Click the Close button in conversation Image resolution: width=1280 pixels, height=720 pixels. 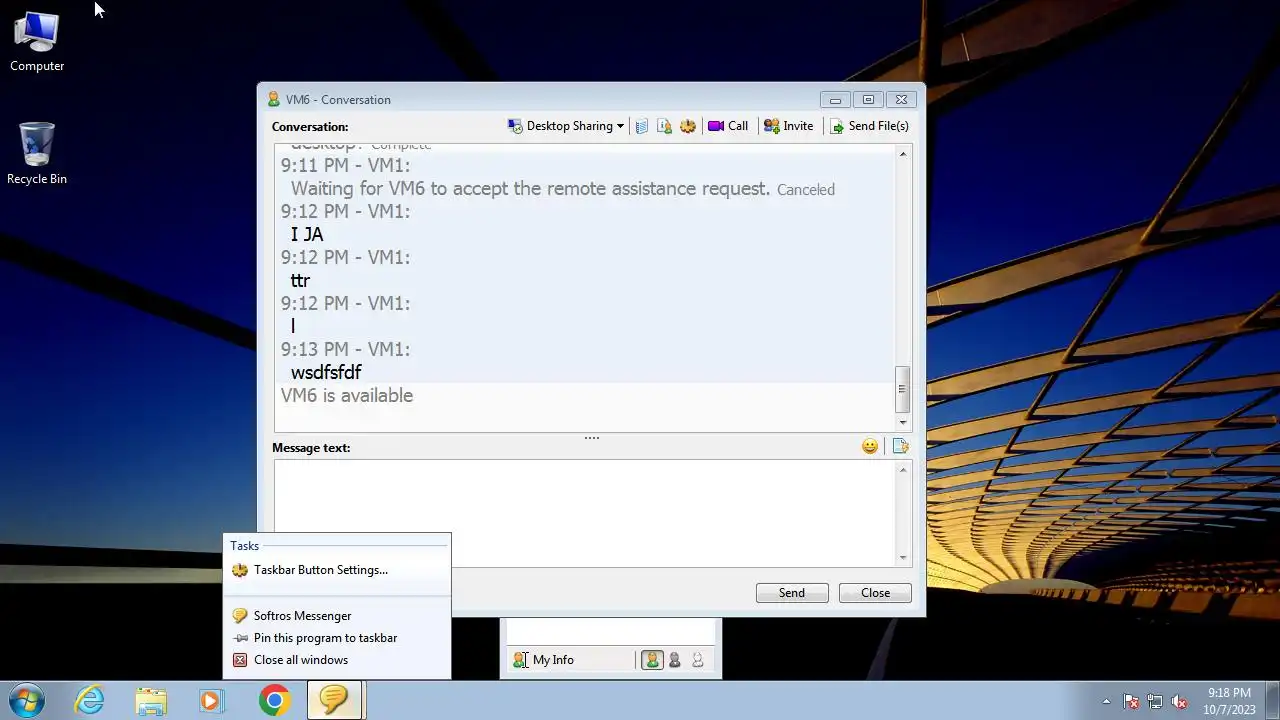(x=875, y=593)
